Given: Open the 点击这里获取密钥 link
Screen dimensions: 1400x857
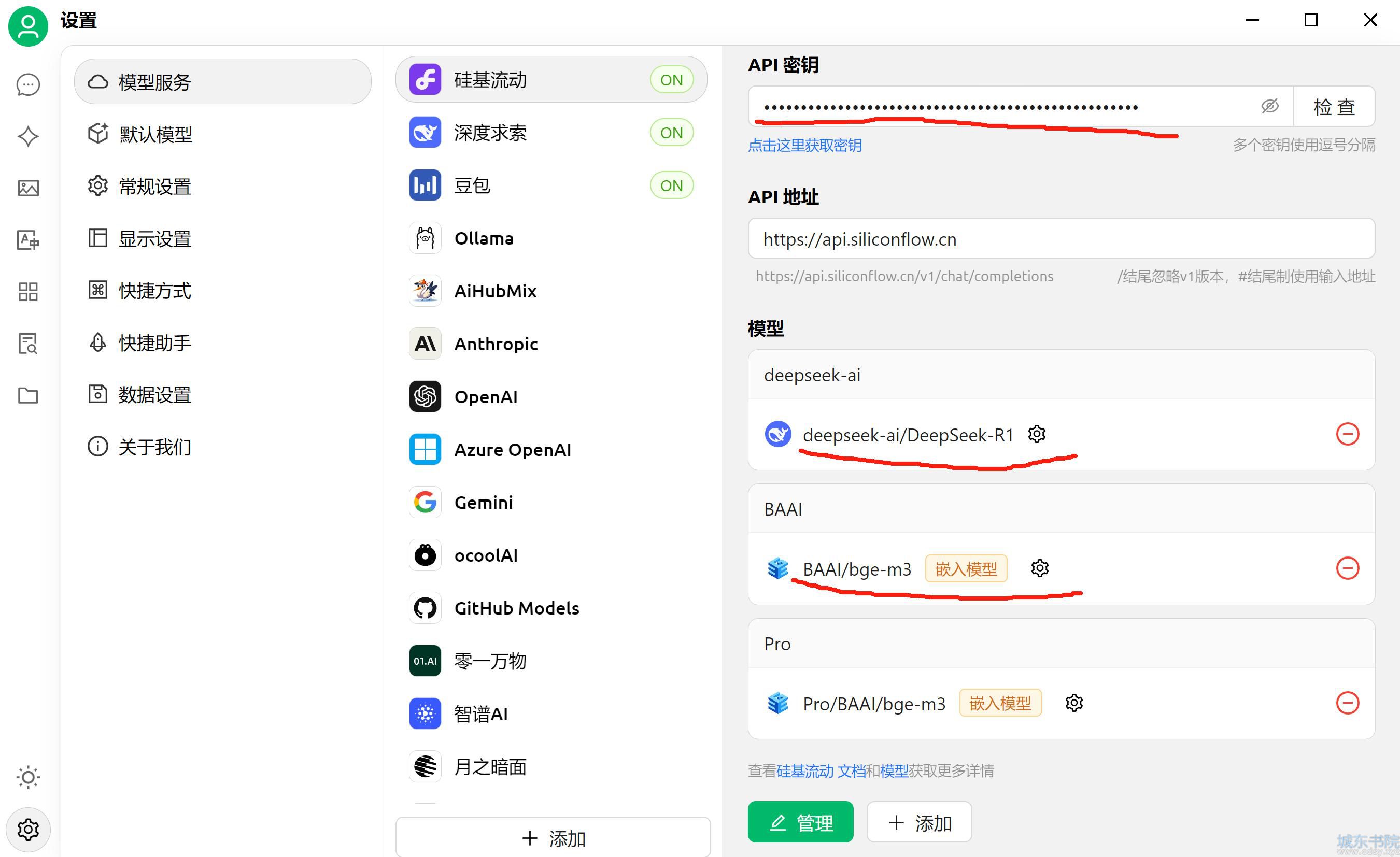Looking at the screenshot, I should pyautogui.click(x=804, y=146).
